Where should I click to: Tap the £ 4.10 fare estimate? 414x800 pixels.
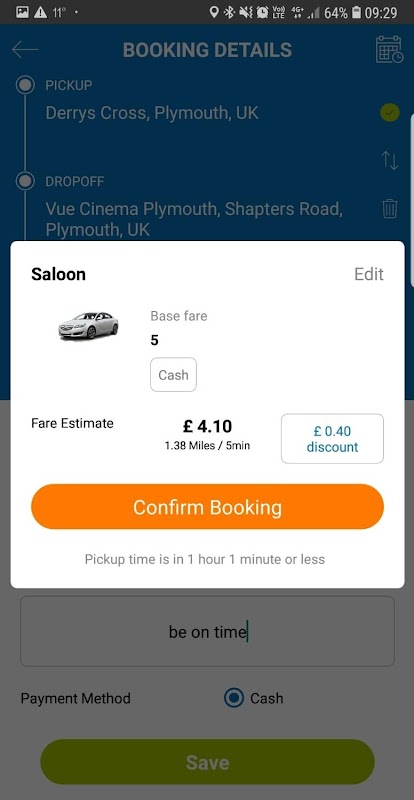207,426
